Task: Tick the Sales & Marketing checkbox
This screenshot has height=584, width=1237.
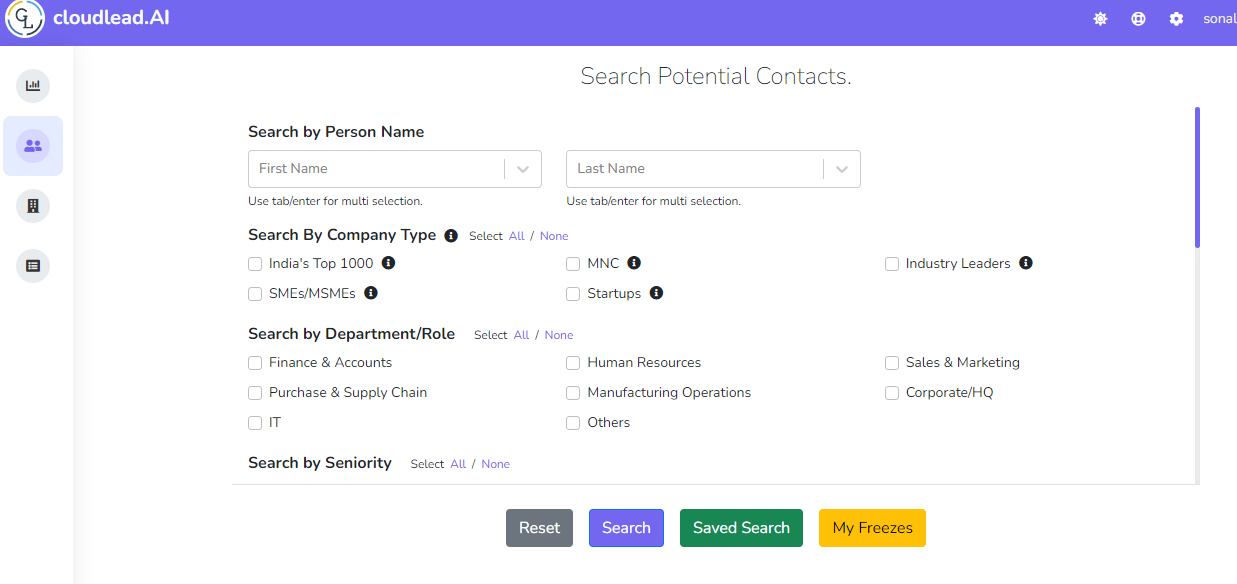Action: pyautogui.click(x=892, y=363)
